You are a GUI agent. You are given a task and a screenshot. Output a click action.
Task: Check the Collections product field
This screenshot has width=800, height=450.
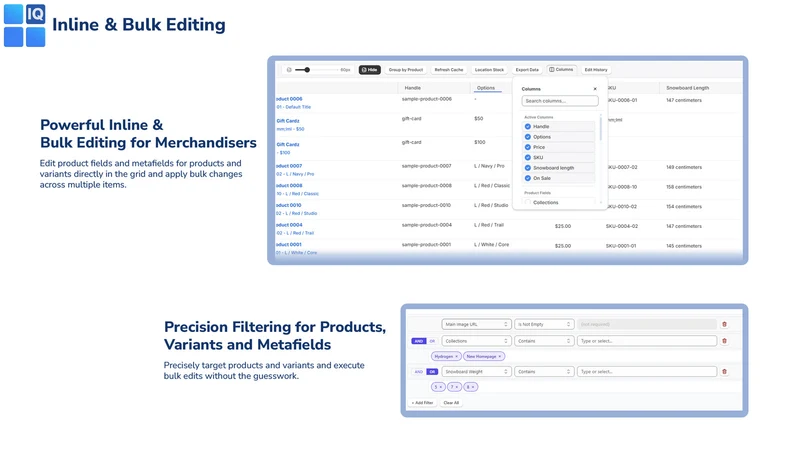tap(528, 203)
